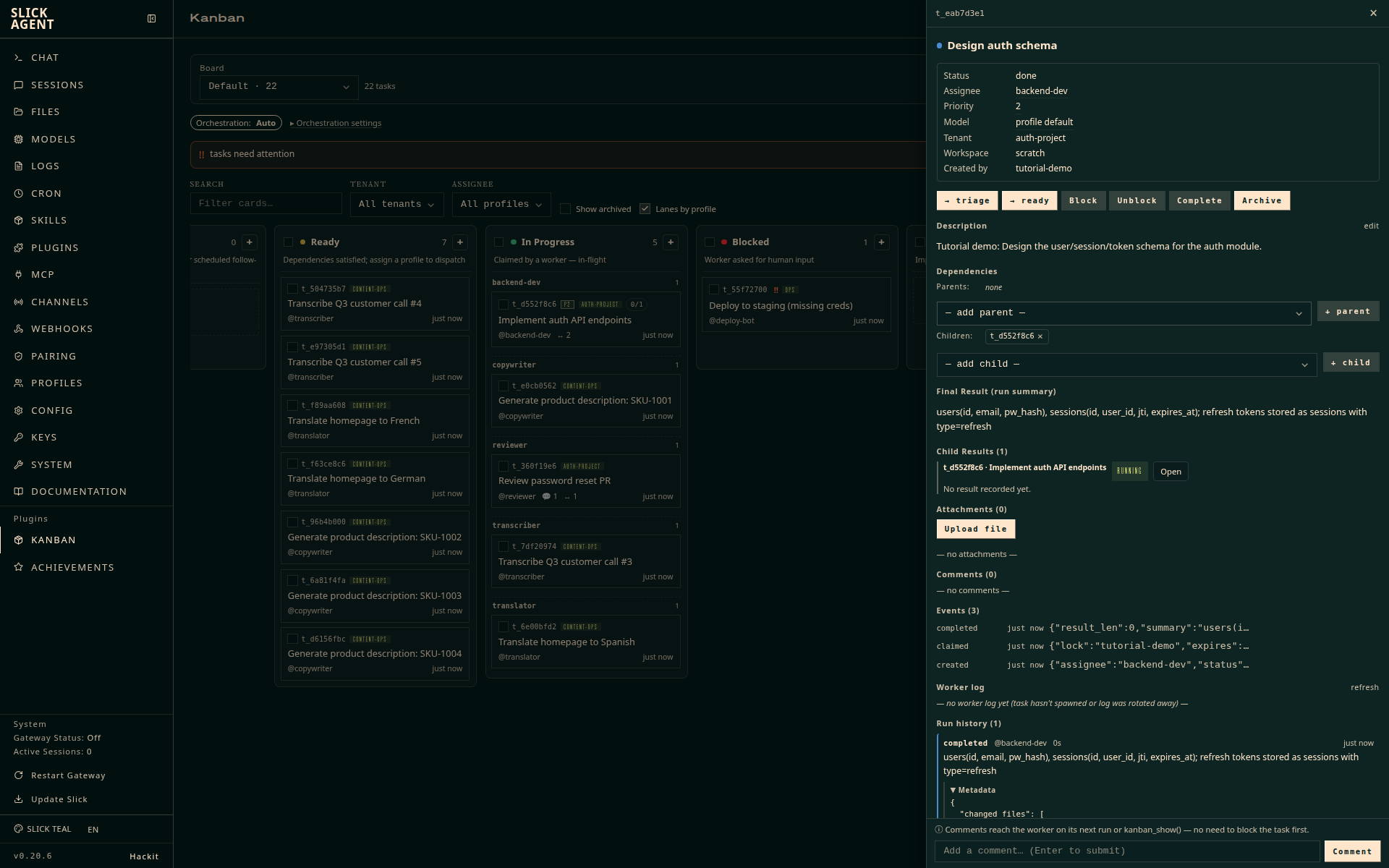Open the Board Default dropdown
The width and height of the screenshot is (1389, 868).
(x=279, y=87)
